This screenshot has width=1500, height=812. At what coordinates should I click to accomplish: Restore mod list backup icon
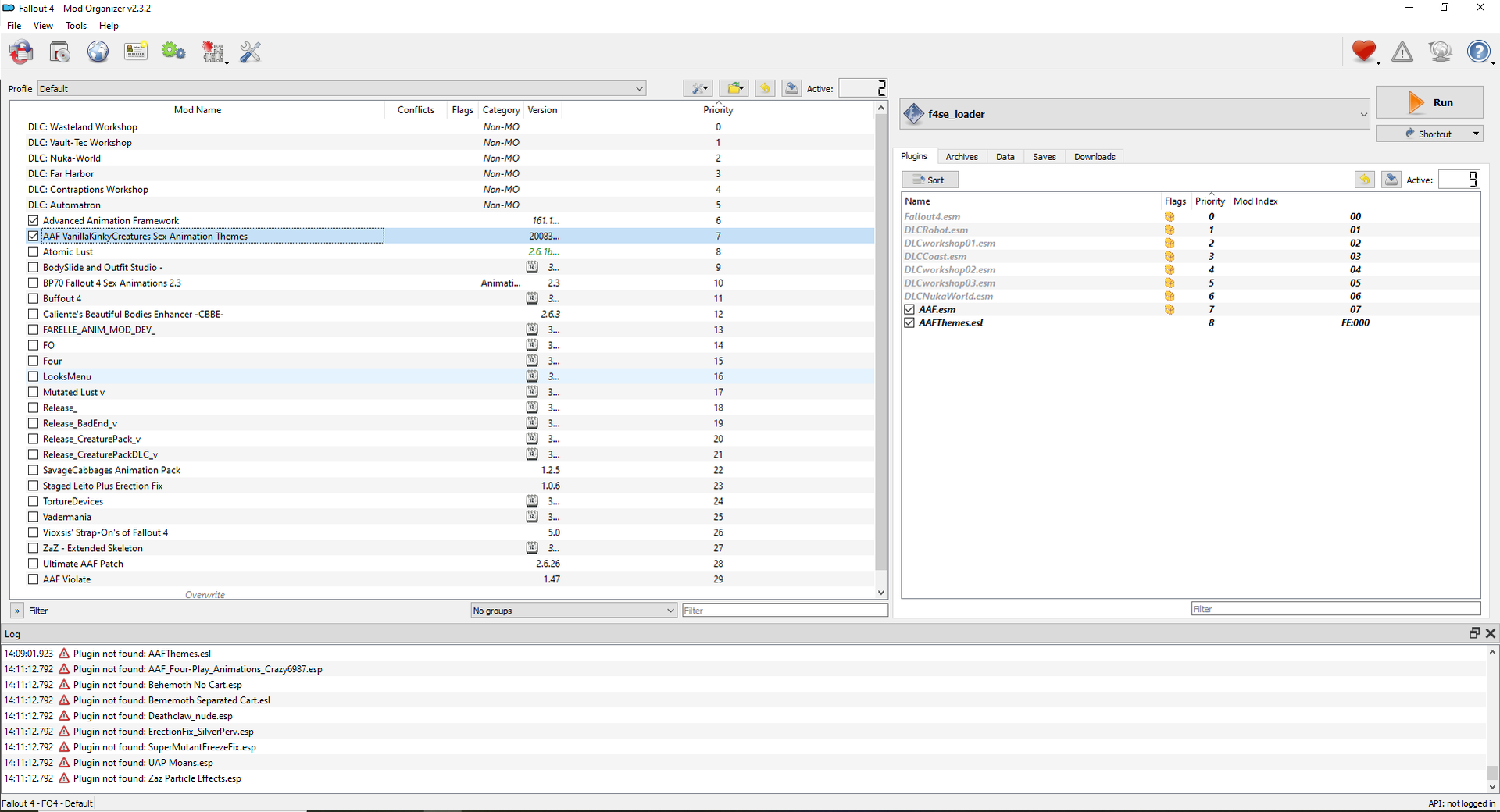766,88
